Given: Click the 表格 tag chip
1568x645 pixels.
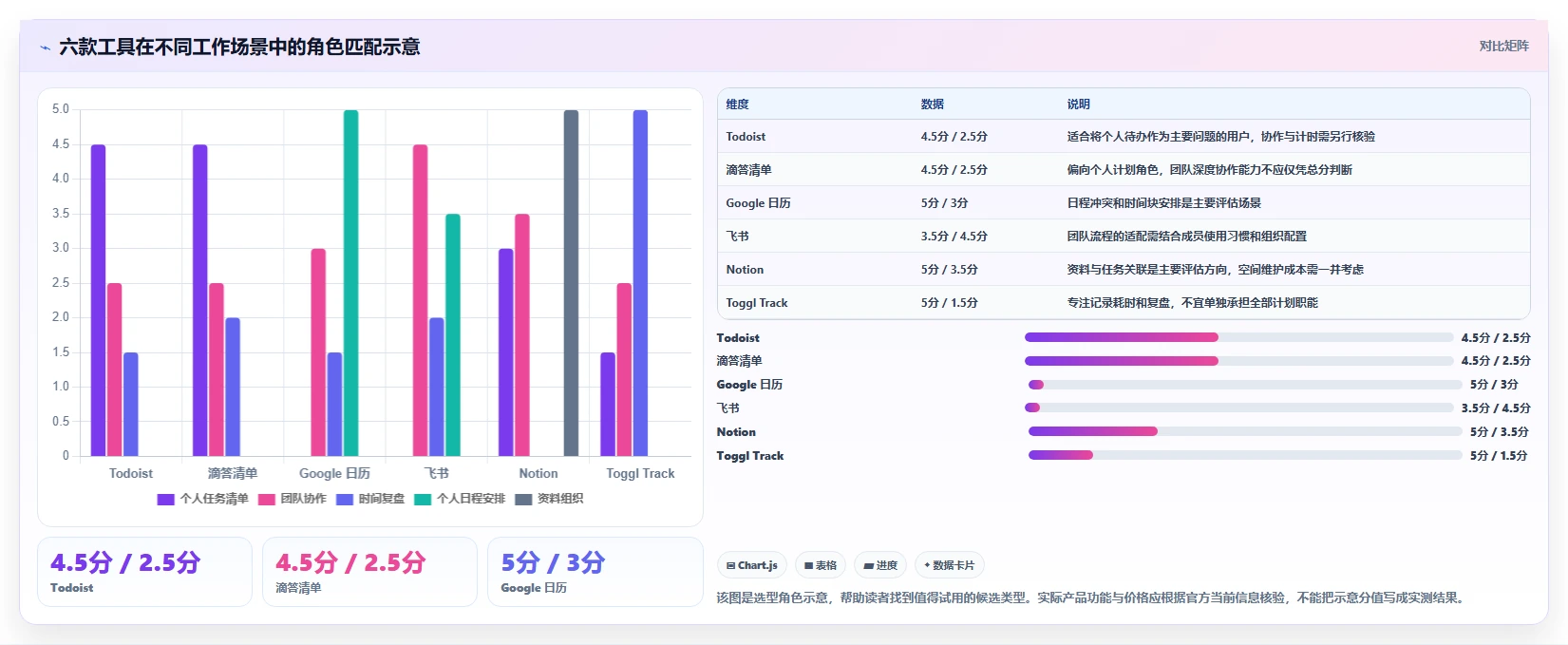Looking at the screenshot, I should pos(821,565).
